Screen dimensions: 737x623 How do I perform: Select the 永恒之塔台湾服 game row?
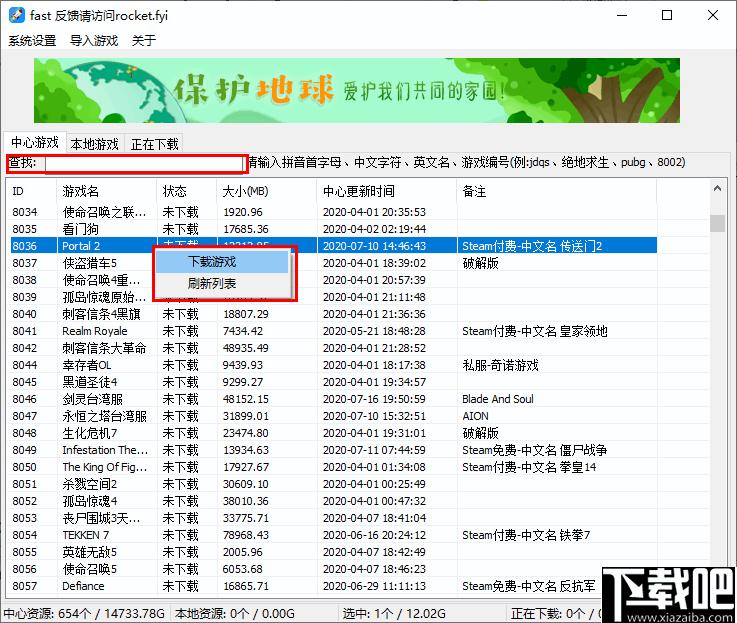pos(333,416)
